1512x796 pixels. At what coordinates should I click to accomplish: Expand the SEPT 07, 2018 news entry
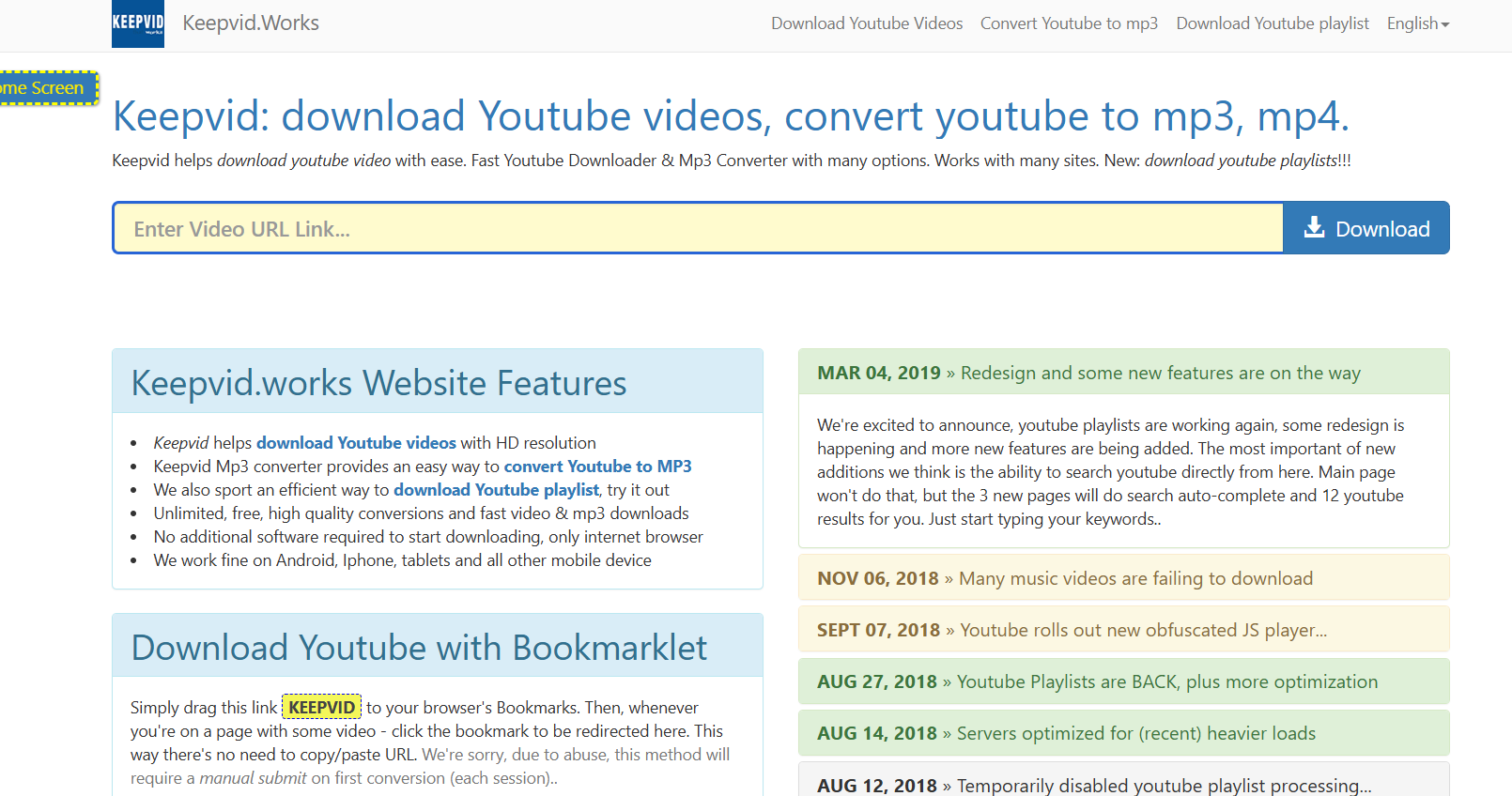coord(1123,630)
